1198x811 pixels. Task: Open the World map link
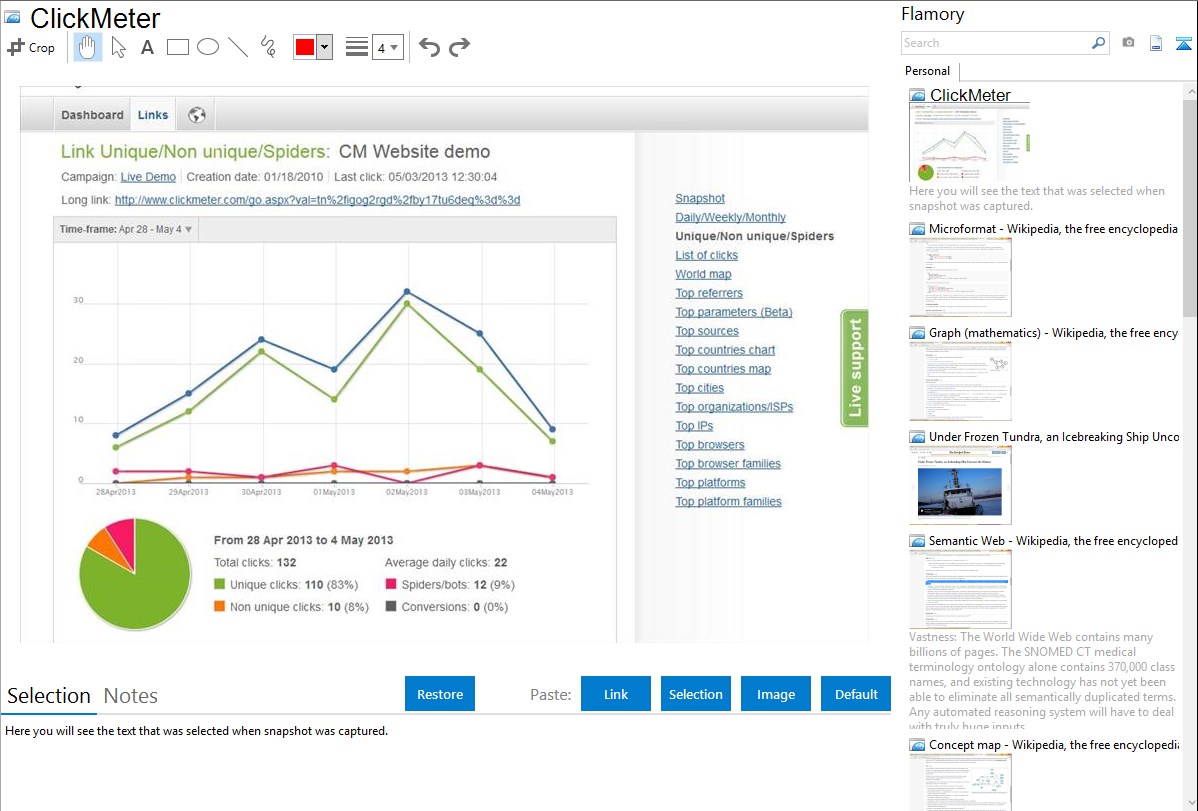pyautogui.click(x=703, y=274)
